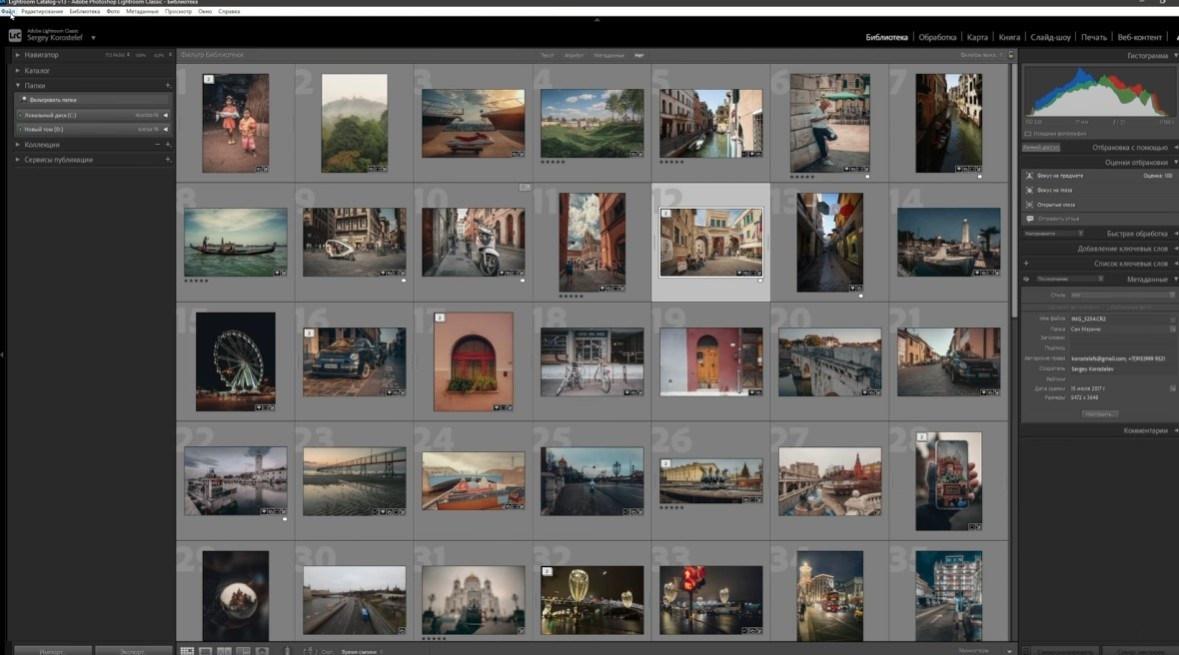Screen dimensions: 1179x655
Task: Toggle the Локальный диск (C:) volume arrow
Action: click(x=165, y=115)
